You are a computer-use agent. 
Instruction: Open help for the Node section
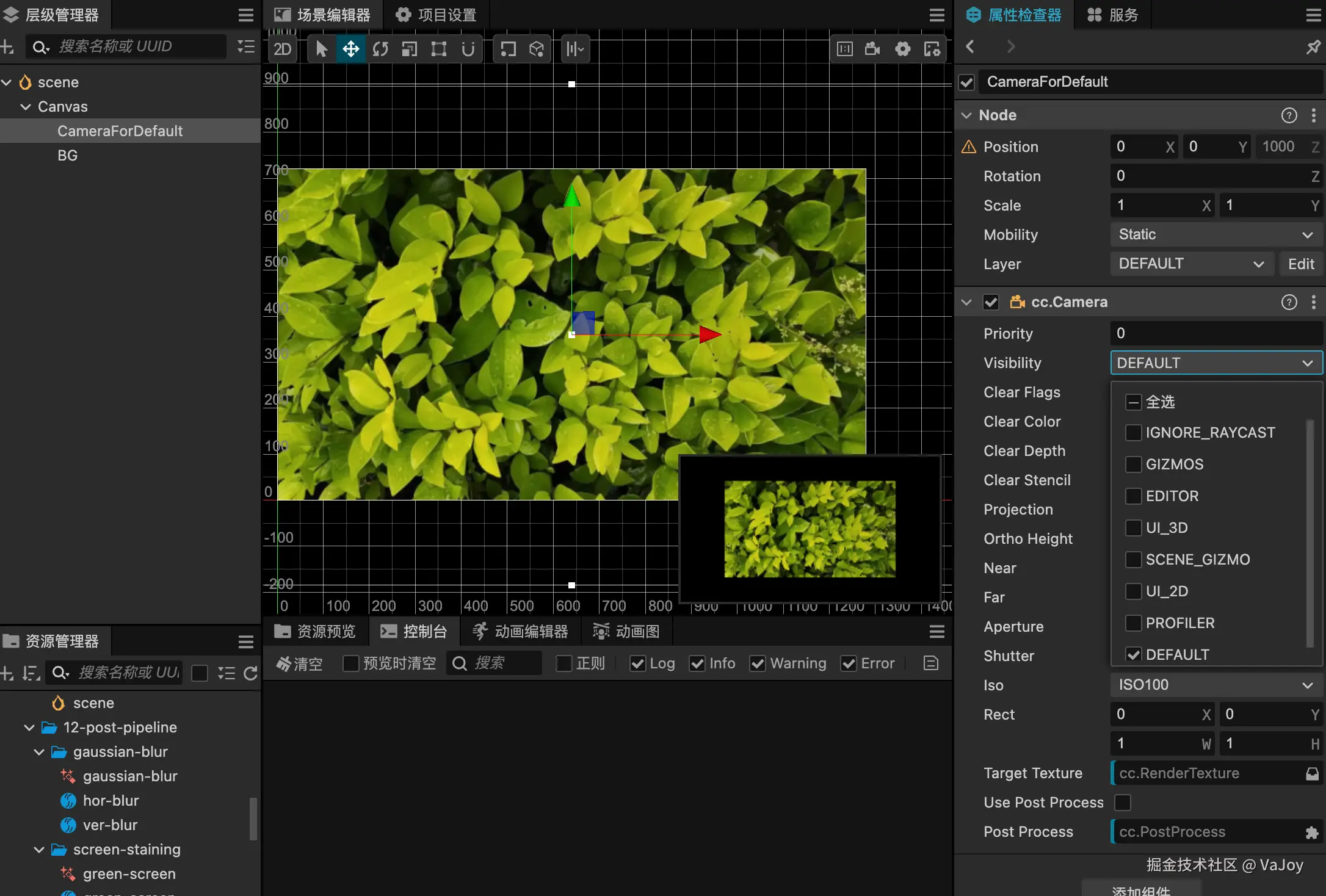click(1289, 115)
